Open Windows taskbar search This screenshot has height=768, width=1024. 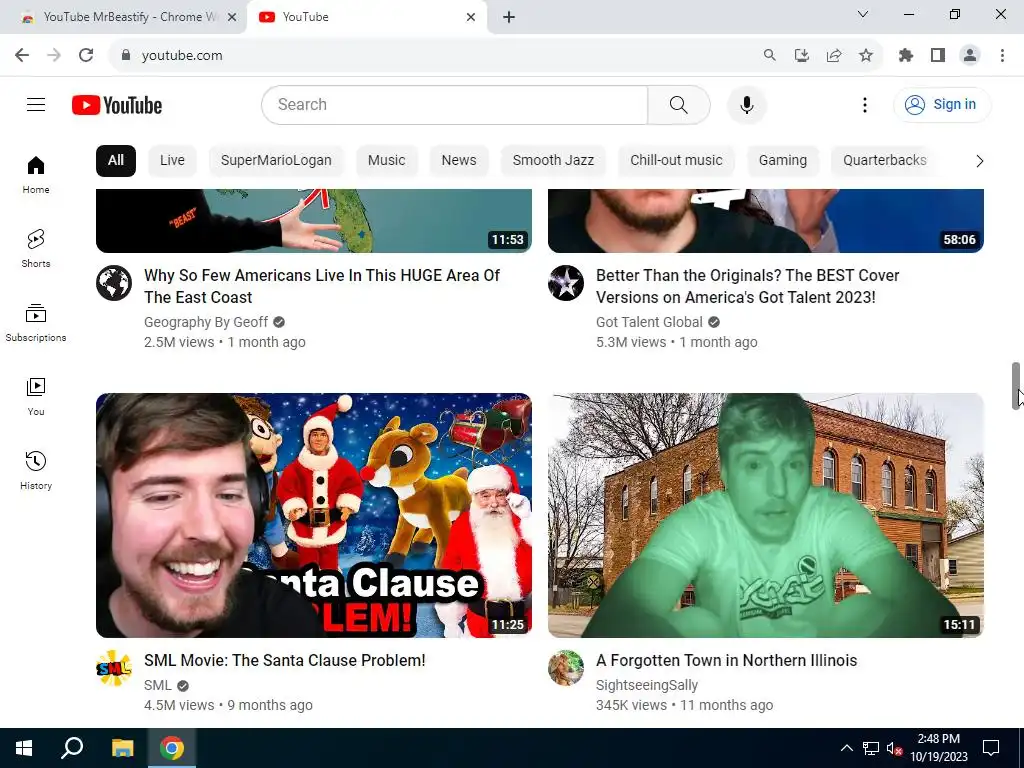pyautogui.click(x=72, y=748)
